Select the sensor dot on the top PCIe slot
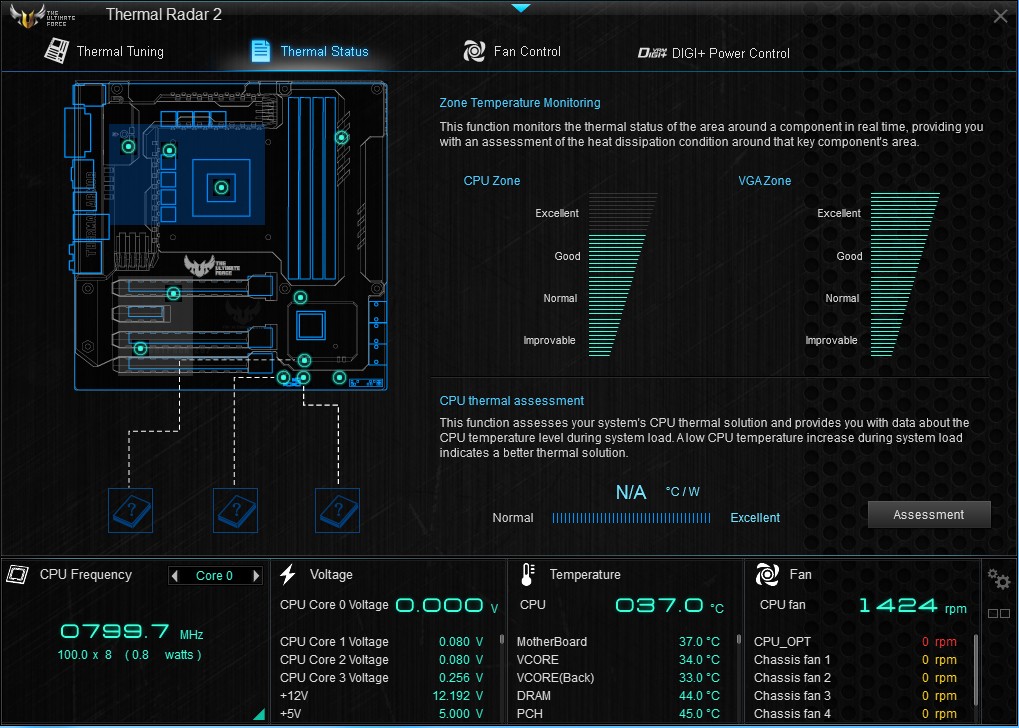Viewport: 1019px width, 728px height. pos(174,293)
